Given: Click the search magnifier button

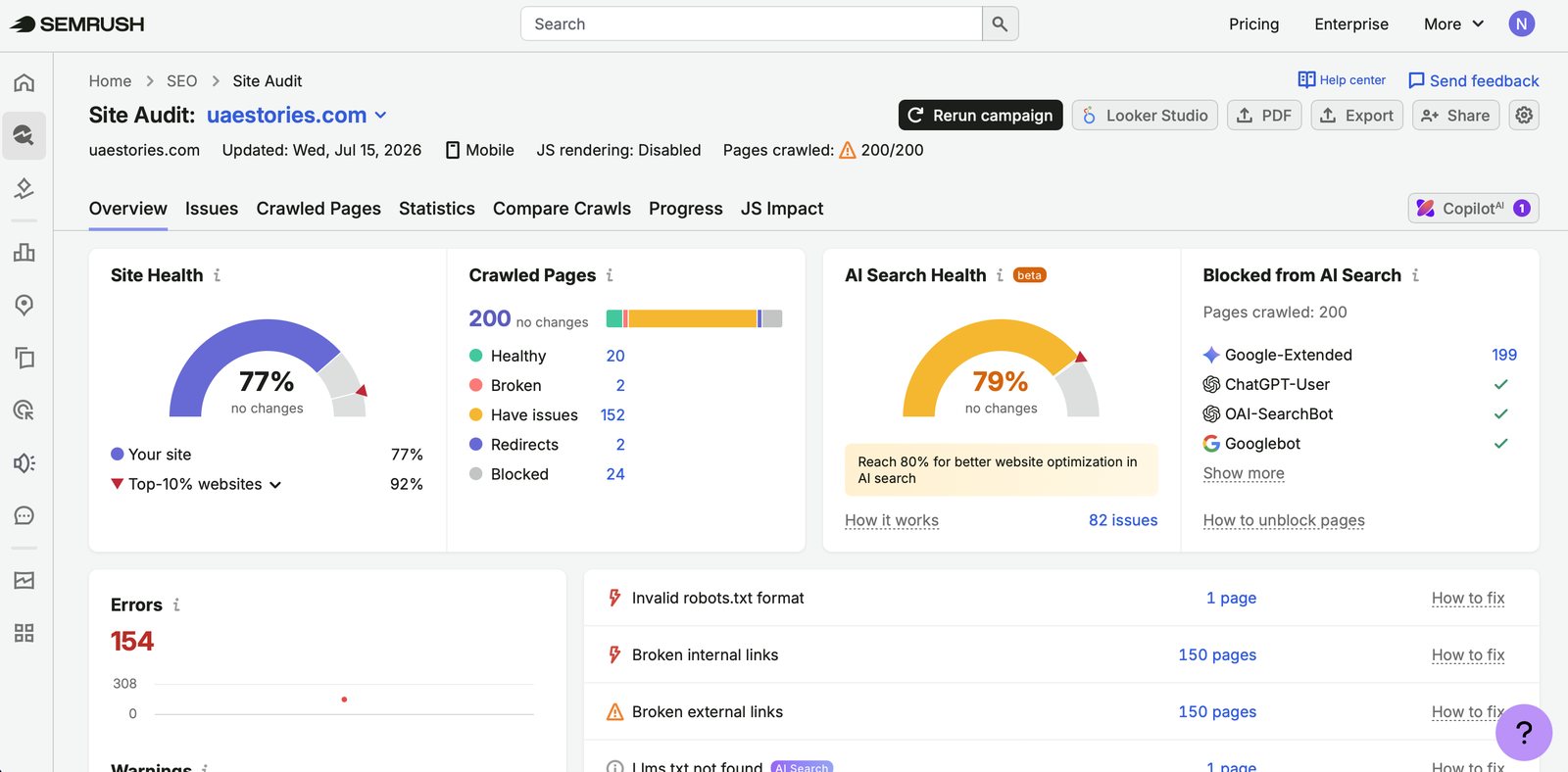Looking at the screenshot, I should 1000,24.
